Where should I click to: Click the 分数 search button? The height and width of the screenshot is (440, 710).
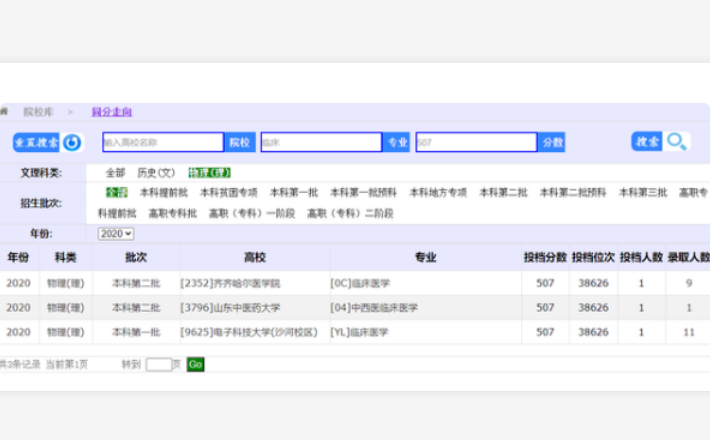point(552,143)
